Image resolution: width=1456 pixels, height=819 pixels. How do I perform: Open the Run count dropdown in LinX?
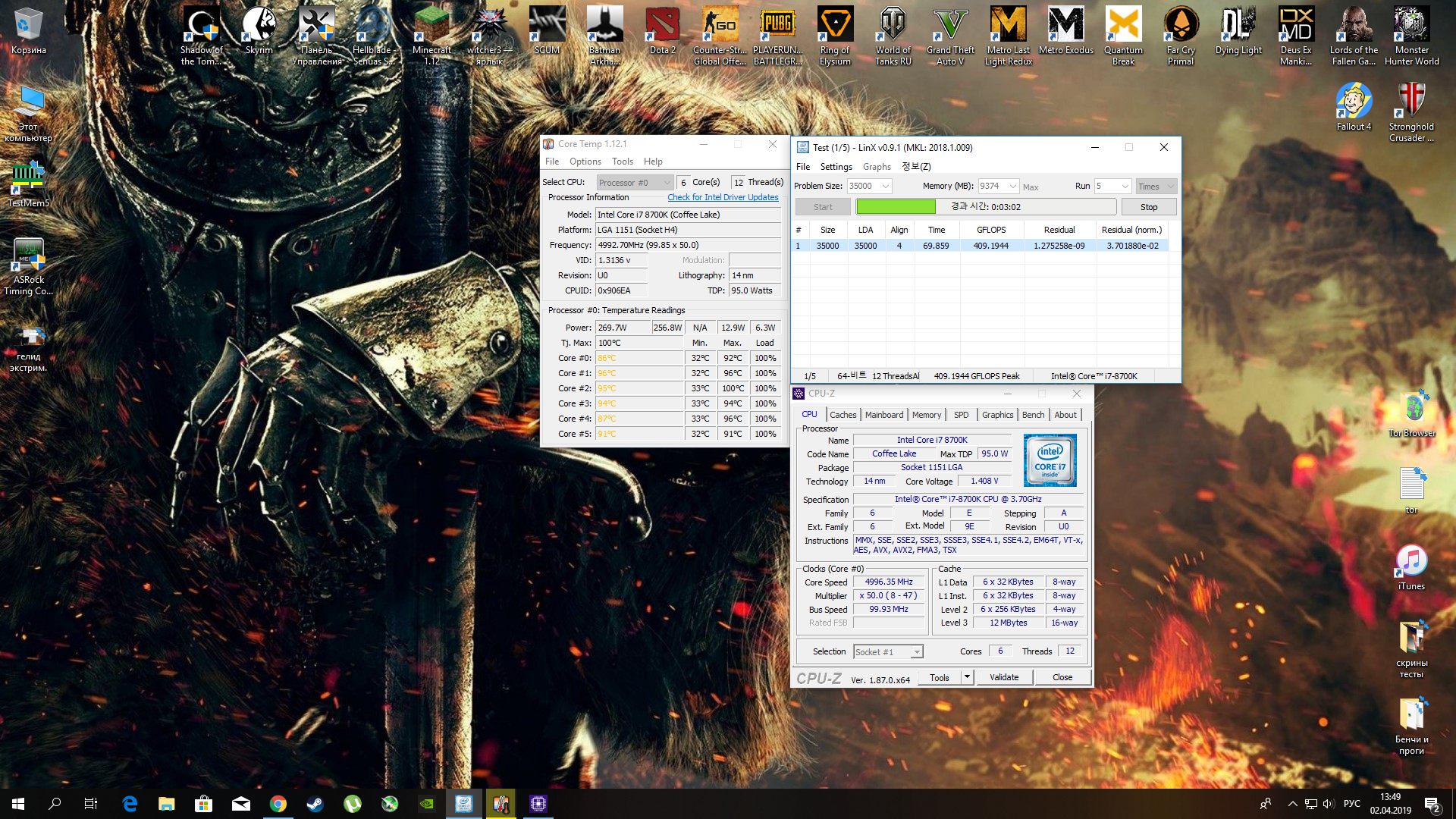point(1125,187)
